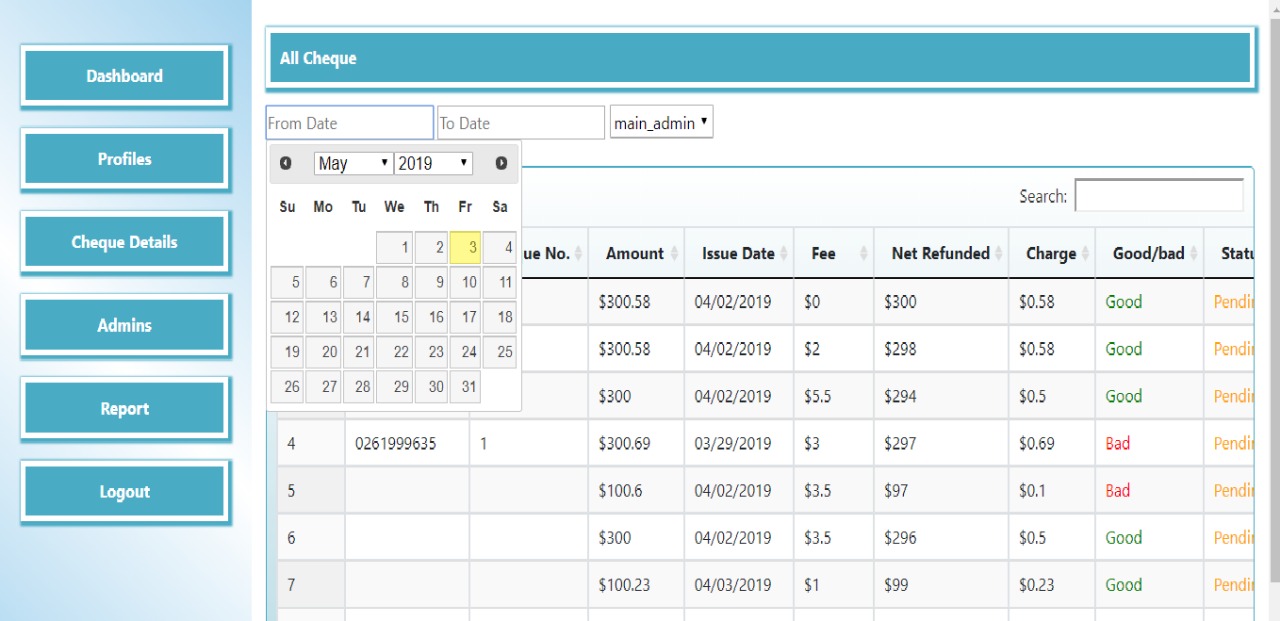Pick May 4 in the calendar

(500, 248)
